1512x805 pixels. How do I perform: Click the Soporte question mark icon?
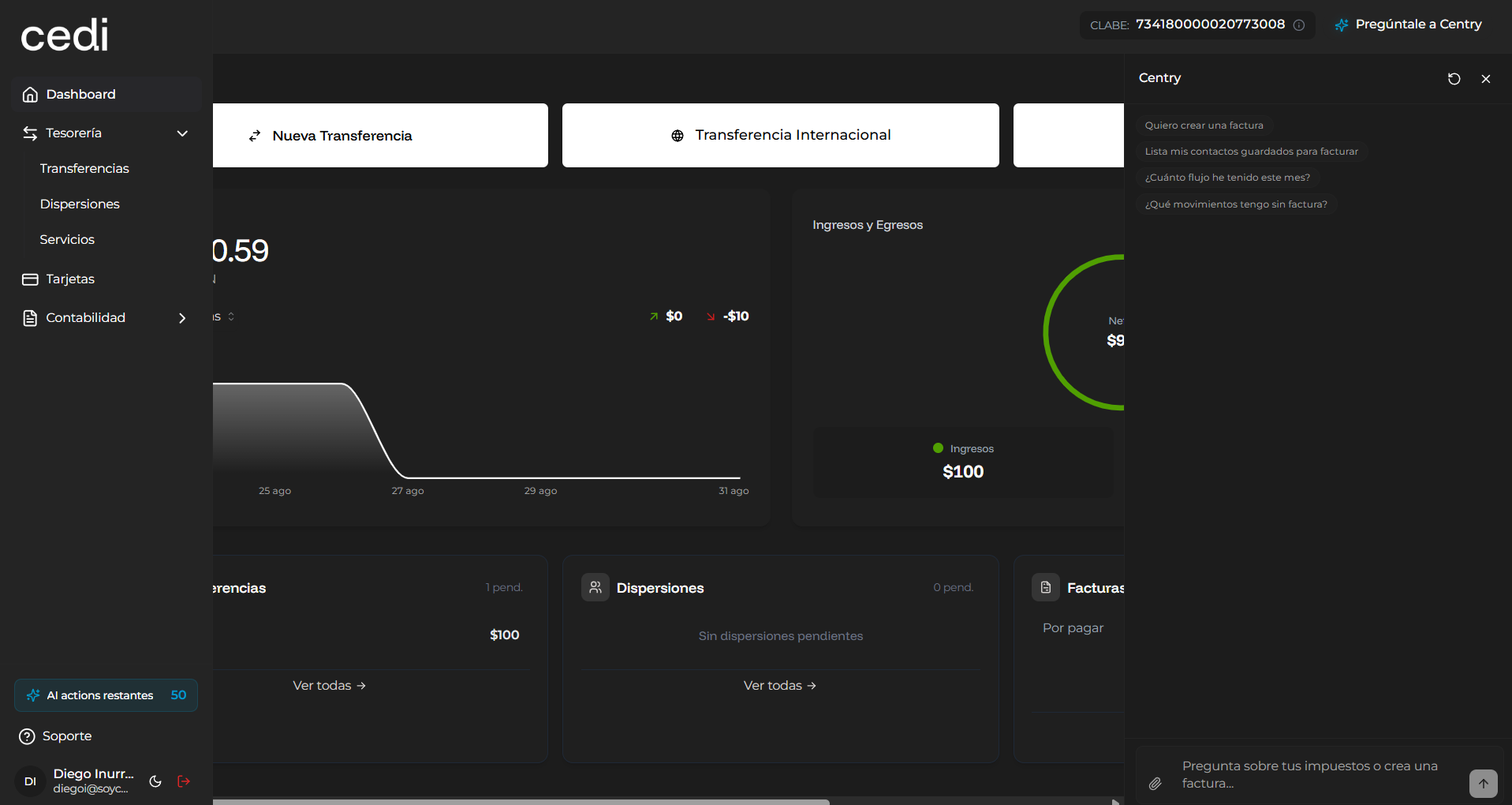[27, 736]
